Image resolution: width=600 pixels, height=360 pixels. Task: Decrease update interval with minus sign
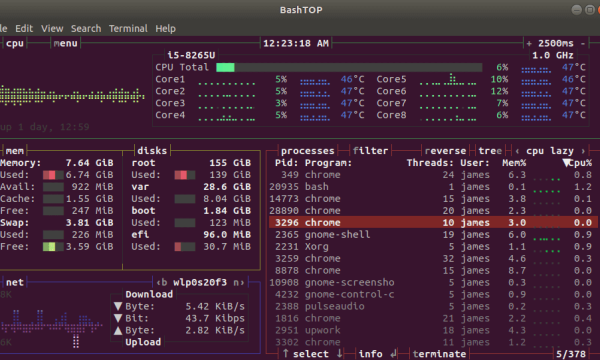[583, 43]
